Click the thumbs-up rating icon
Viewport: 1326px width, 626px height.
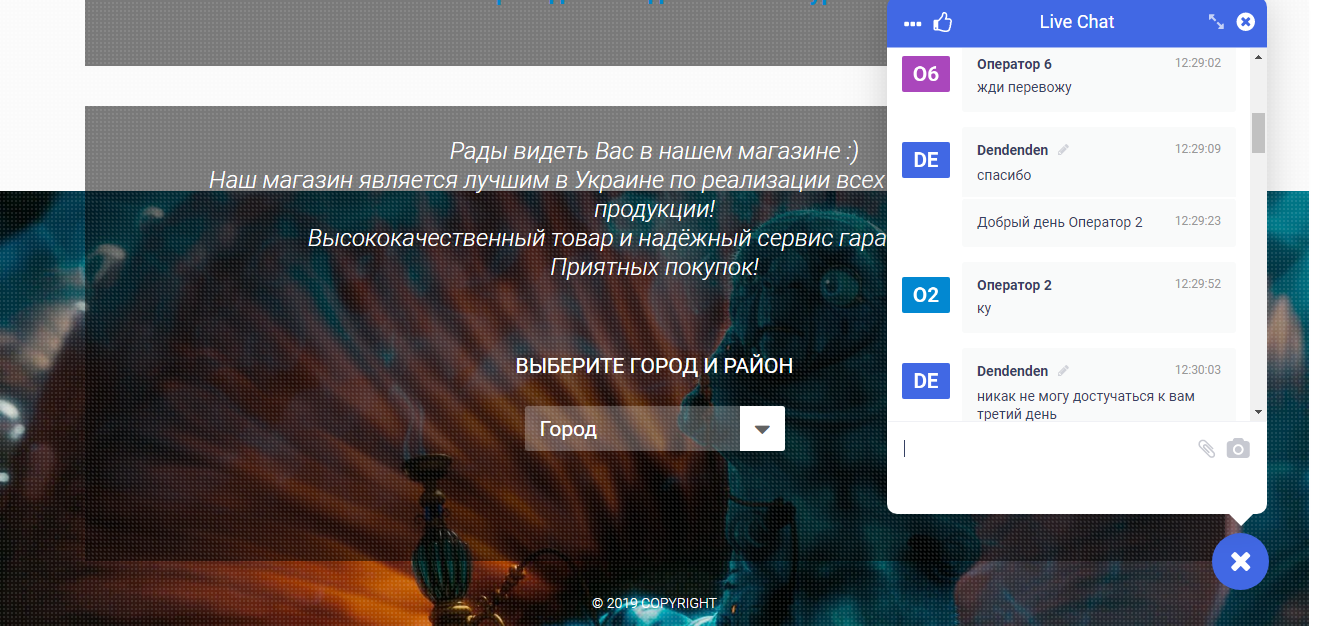click(x=942, y=22)
